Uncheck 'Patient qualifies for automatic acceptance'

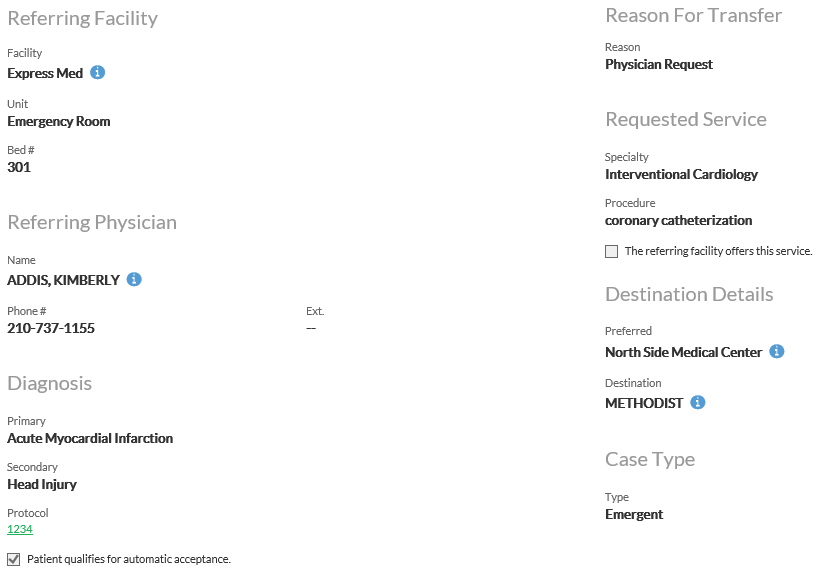point(13,559)
